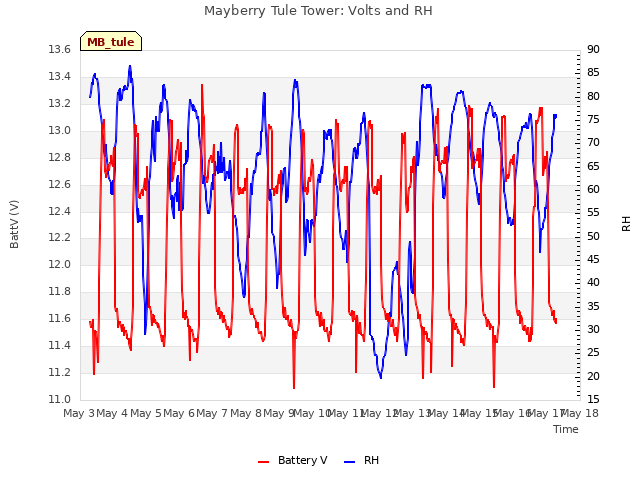This screenshot has width=640, height=480.
Task: Click the MB_tule label box
Action: coord(111,41)
